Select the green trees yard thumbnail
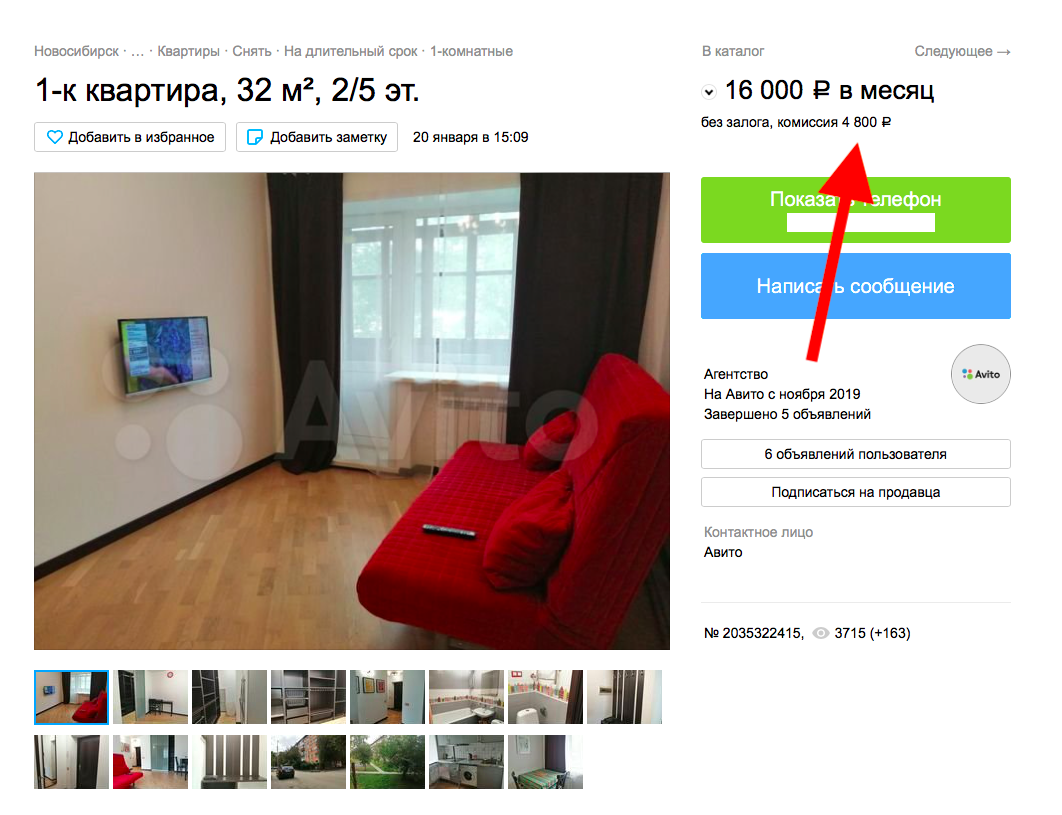This screenshot has height=815, width=1062. 387,762
